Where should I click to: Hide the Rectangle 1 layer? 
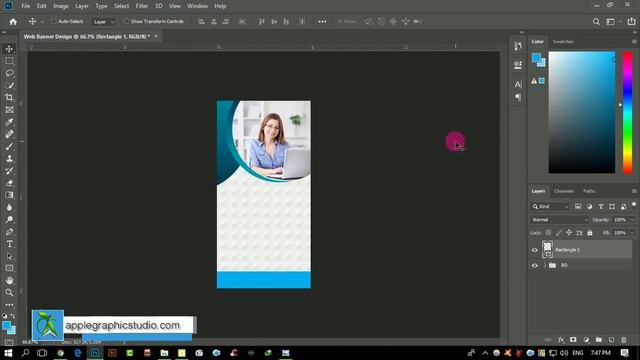[x=535, y=250]
